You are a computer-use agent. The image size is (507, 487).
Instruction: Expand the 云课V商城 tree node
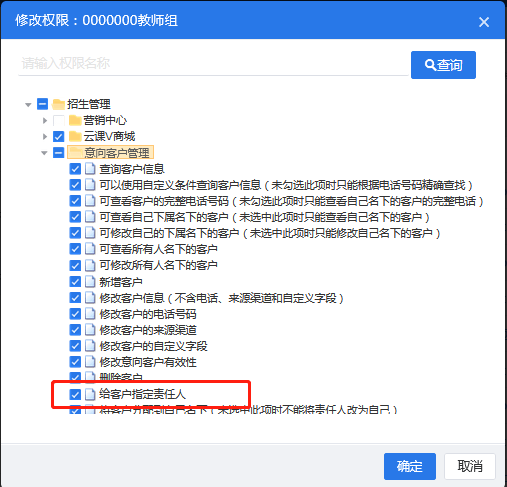click(45, 136)
